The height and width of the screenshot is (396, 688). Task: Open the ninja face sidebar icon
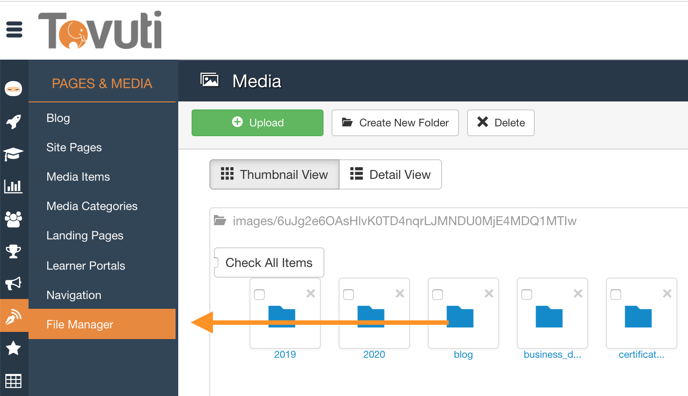pyautogui.click(x=14, y=89)
